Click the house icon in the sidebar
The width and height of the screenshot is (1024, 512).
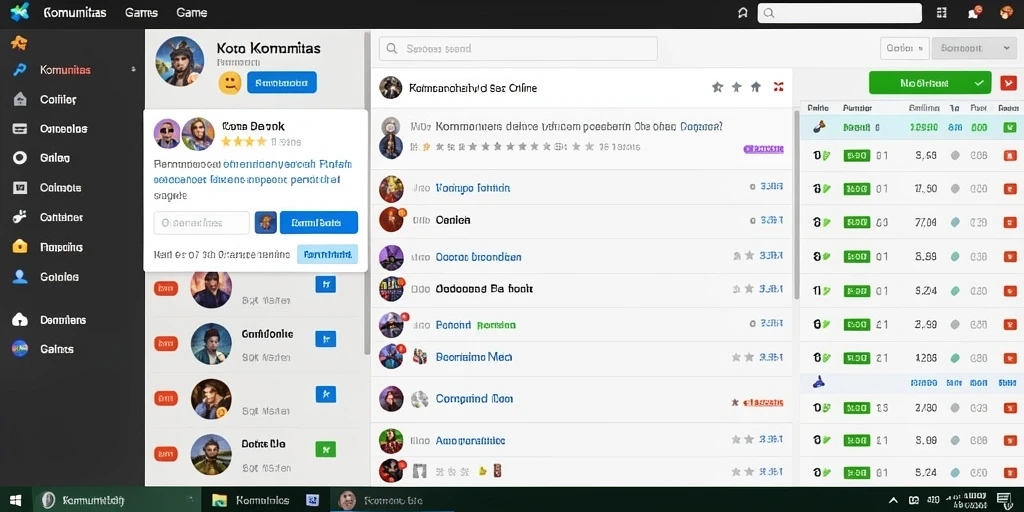click(x=20, y=99)
